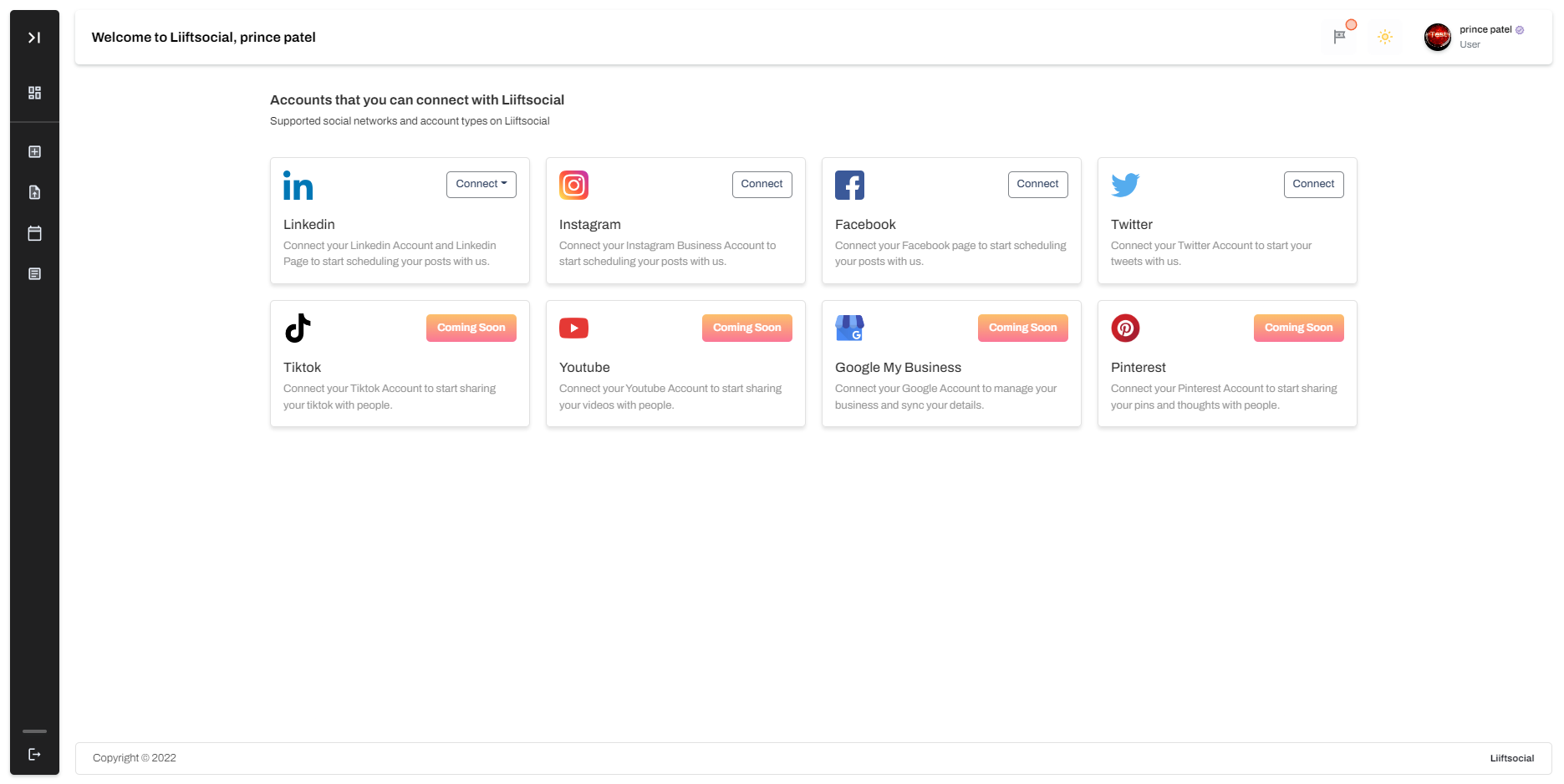Toggle light/dark theme with the sun icon

click(x=1385, y=37)
